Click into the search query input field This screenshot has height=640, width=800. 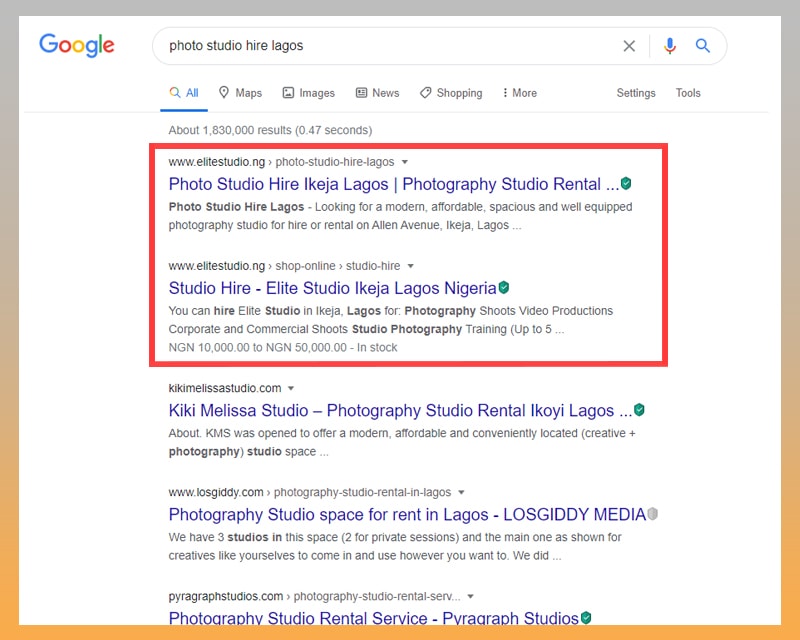coord(388,46)
